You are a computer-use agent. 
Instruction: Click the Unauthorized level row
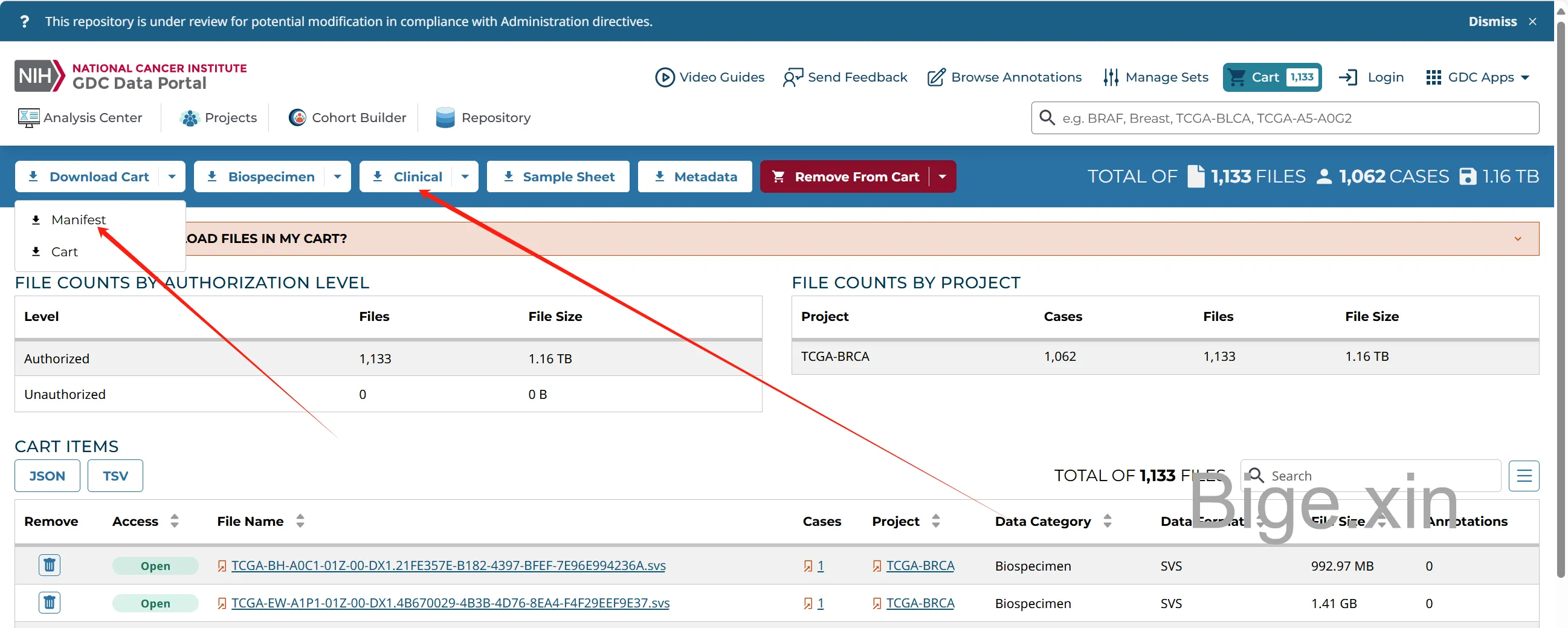coord(389,394)
